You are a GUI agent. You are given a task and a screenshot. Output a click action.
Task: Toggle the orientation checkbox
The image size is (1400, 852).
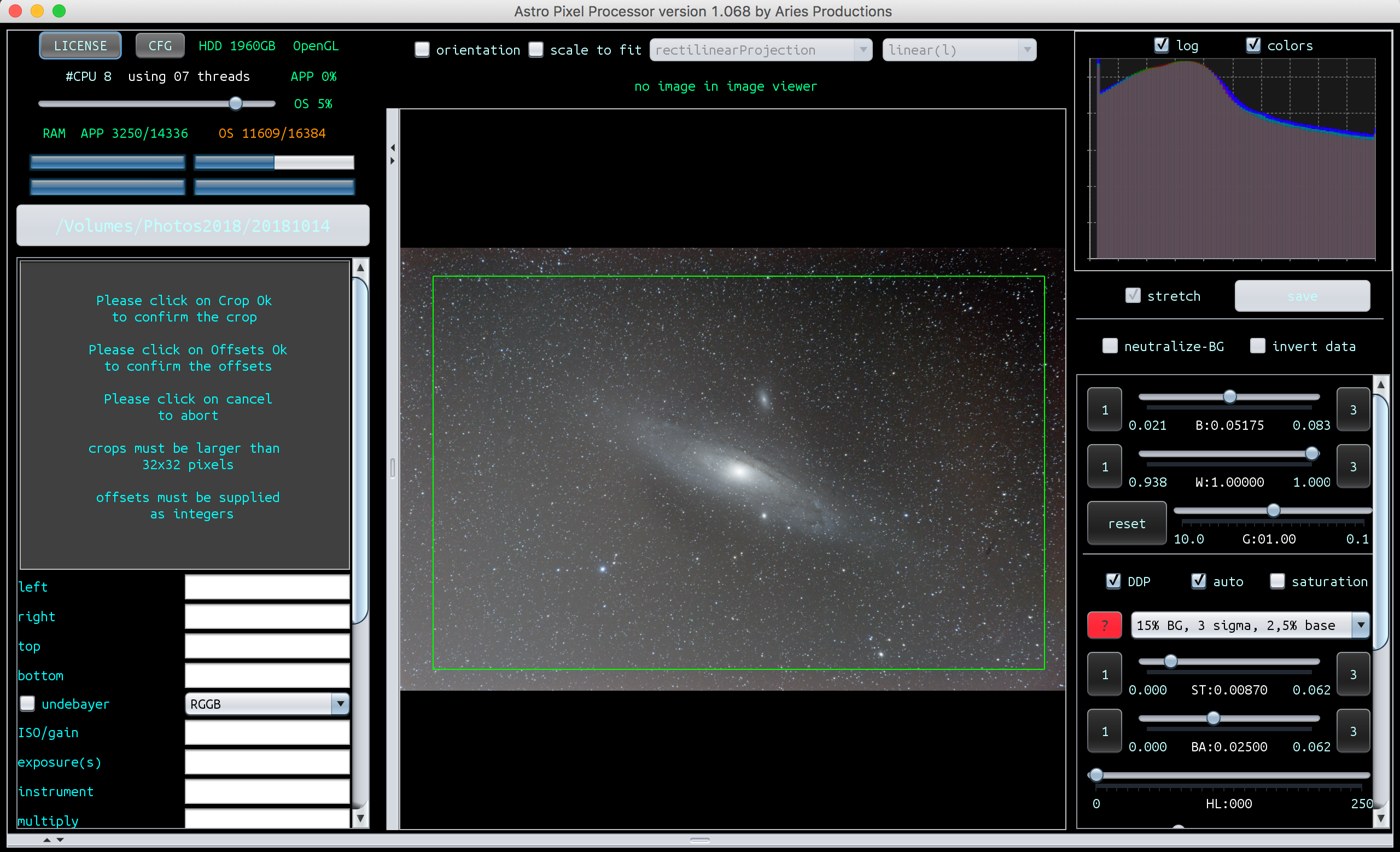tap(422, 49)
